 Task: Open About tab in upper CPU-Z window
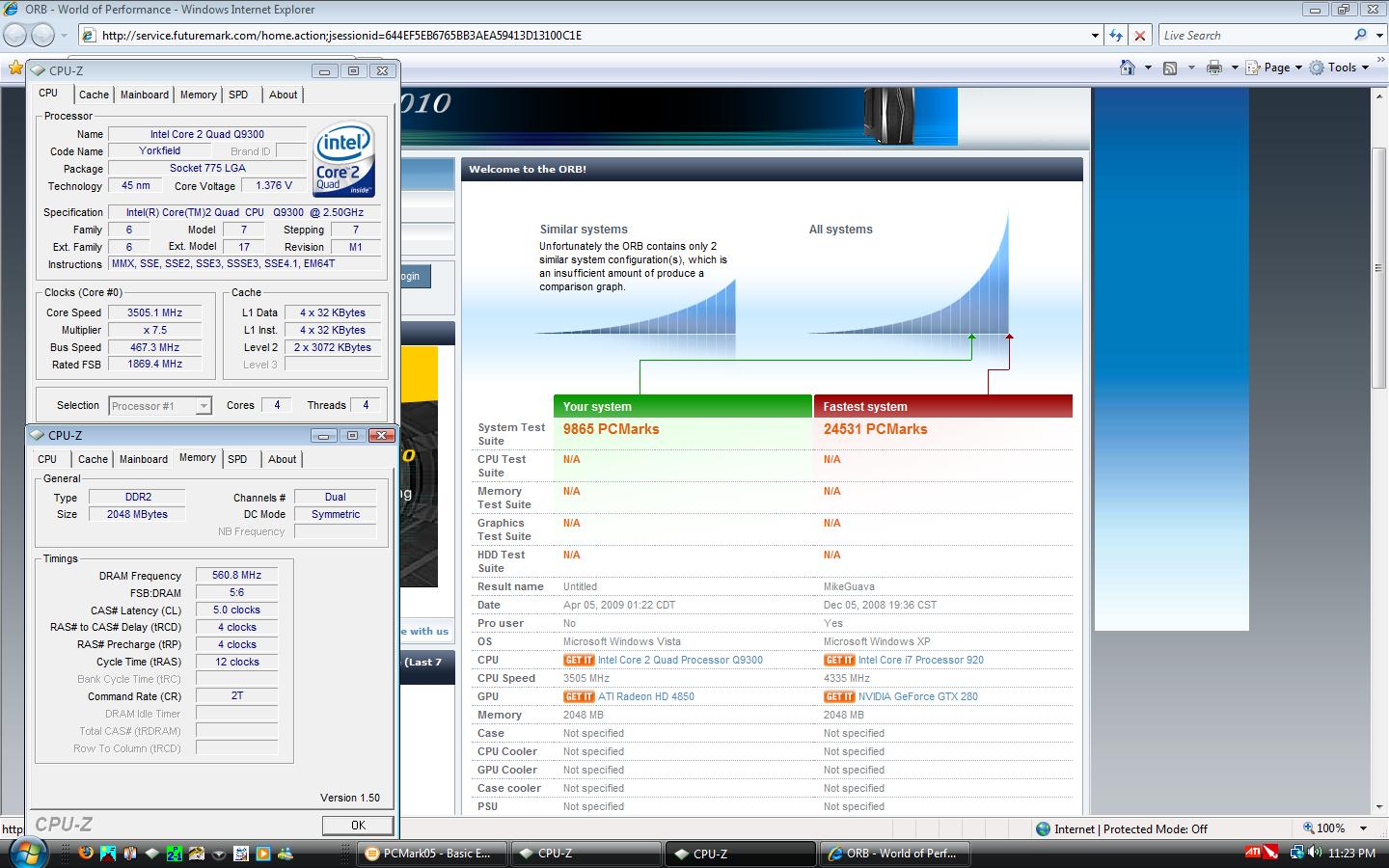pyautogui.click(x=283, y=95)
